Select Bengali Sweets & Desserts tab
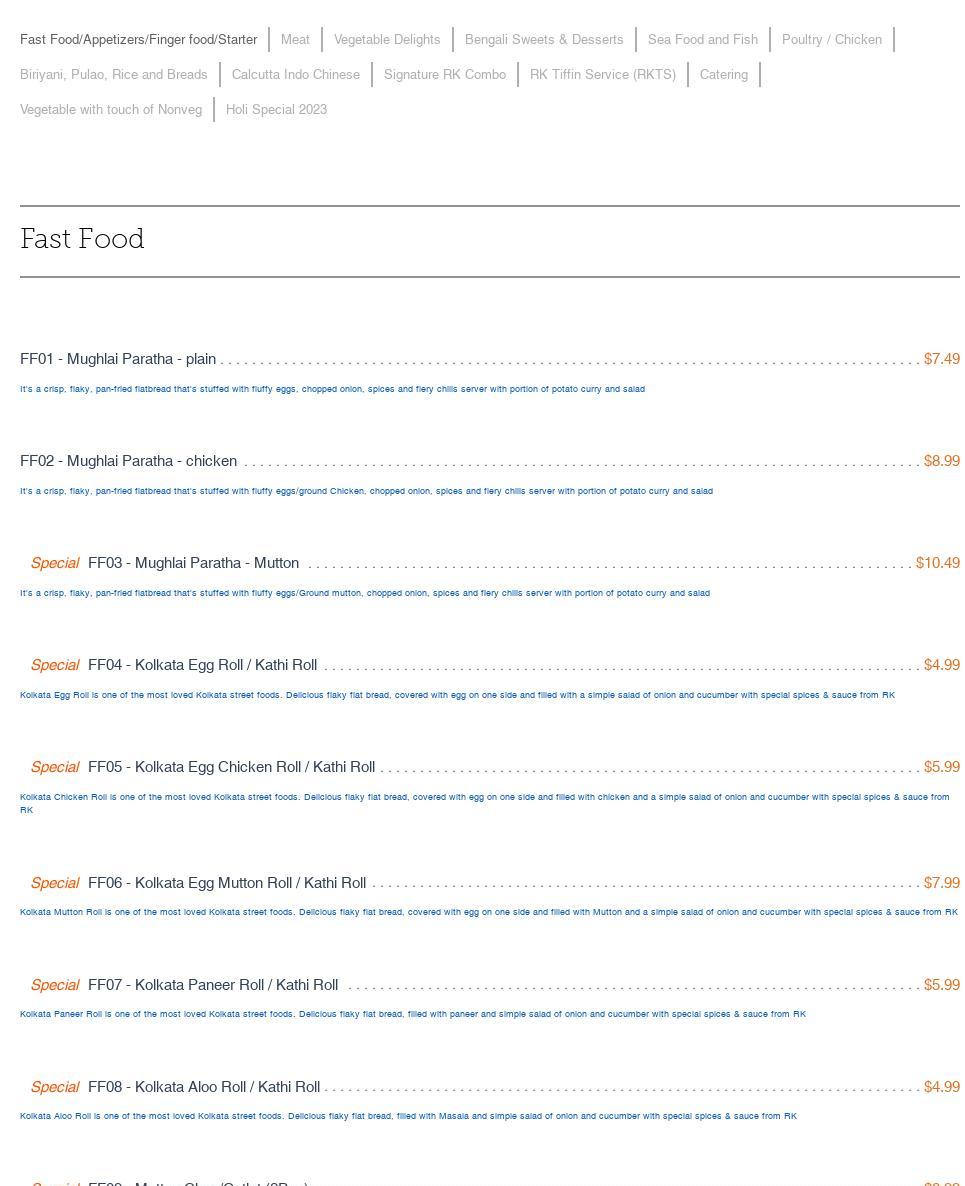 click(x=544, y=40)
